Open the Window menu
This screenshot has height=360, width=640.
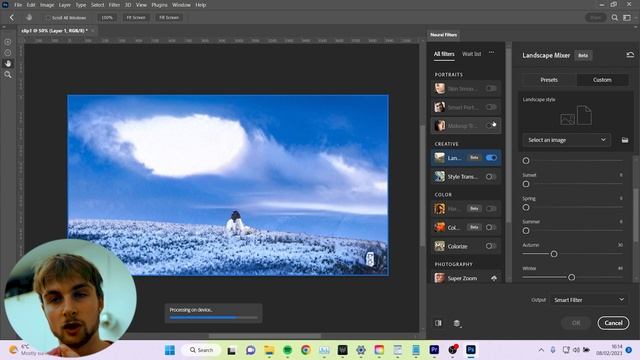click(181, 5)
